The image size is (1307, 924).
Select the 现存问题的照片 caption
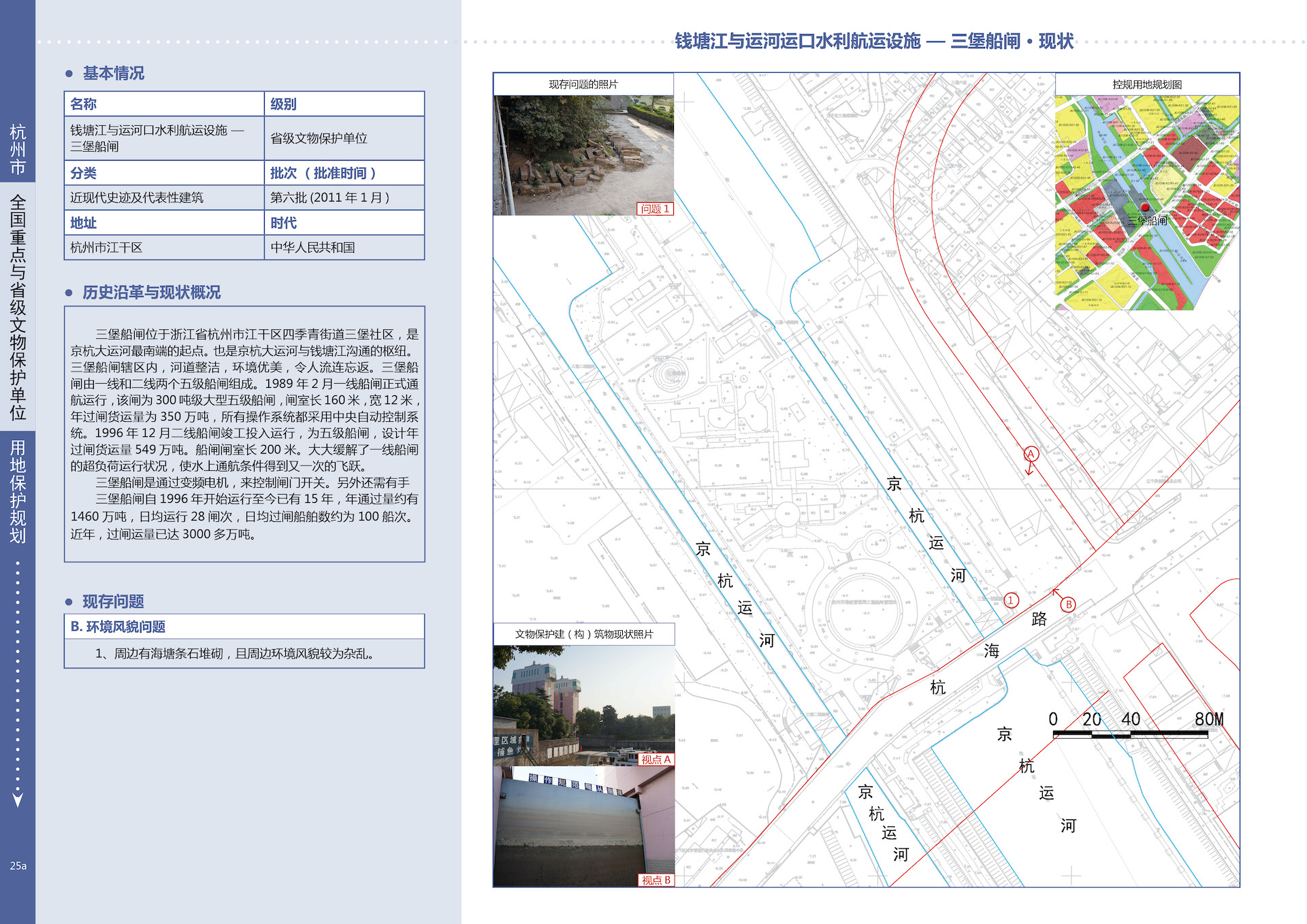(583, 84)
